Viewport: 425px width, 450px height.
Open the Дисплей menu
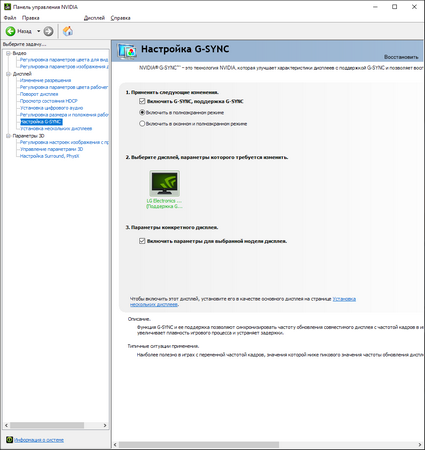click(x=94, y=18)
